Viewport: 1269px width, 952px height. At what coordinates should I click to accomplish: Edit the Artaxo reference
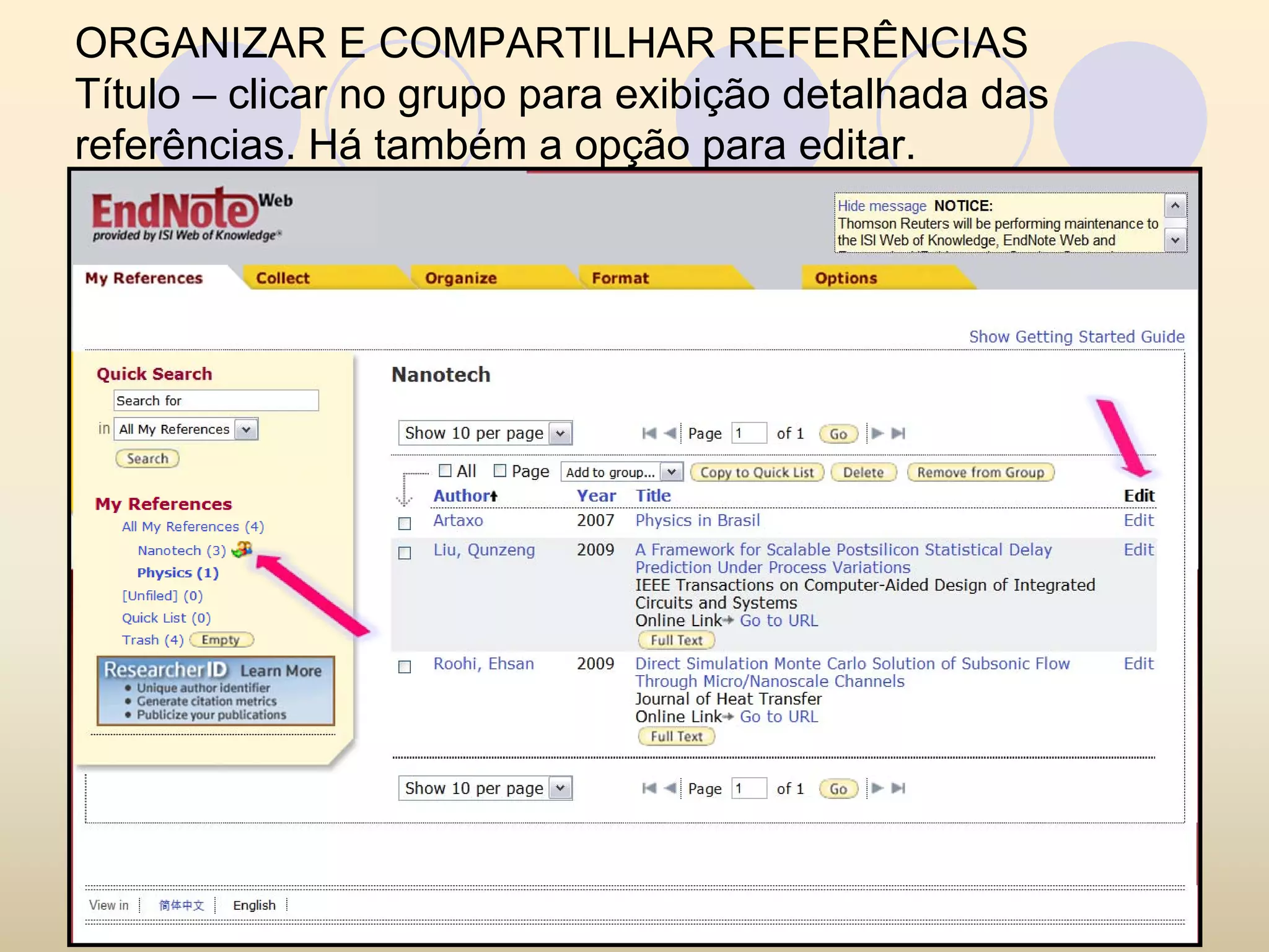click(1139, 520)
